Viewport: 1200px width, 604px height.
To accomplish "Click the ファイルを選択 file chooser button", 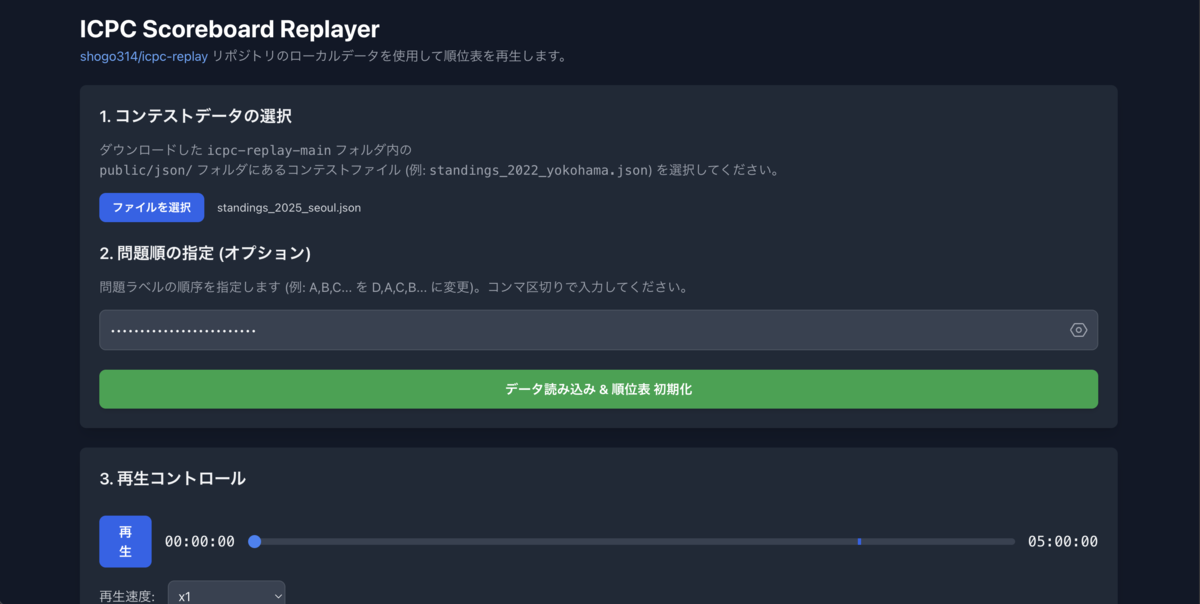I will 152,207.
